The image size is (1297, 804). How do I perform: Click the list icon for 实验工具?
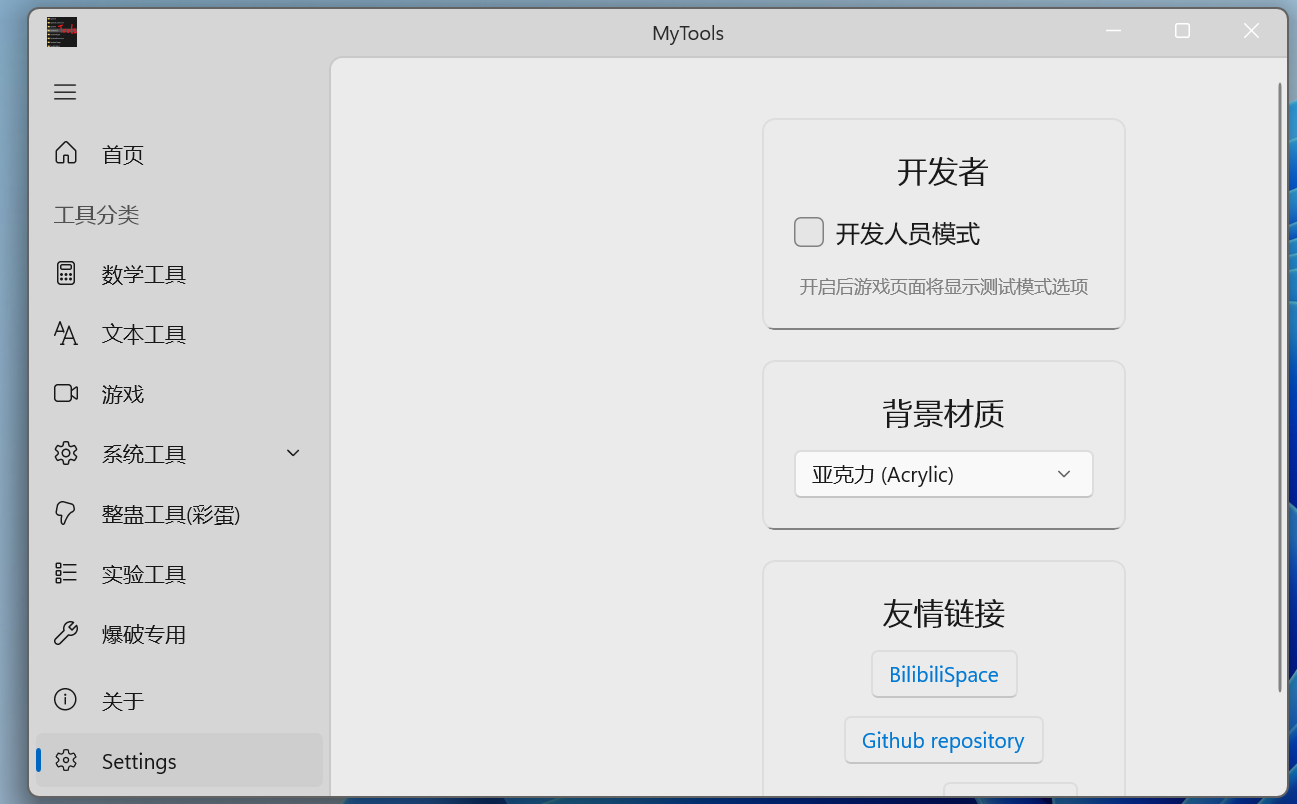click(x=66, y=573)
